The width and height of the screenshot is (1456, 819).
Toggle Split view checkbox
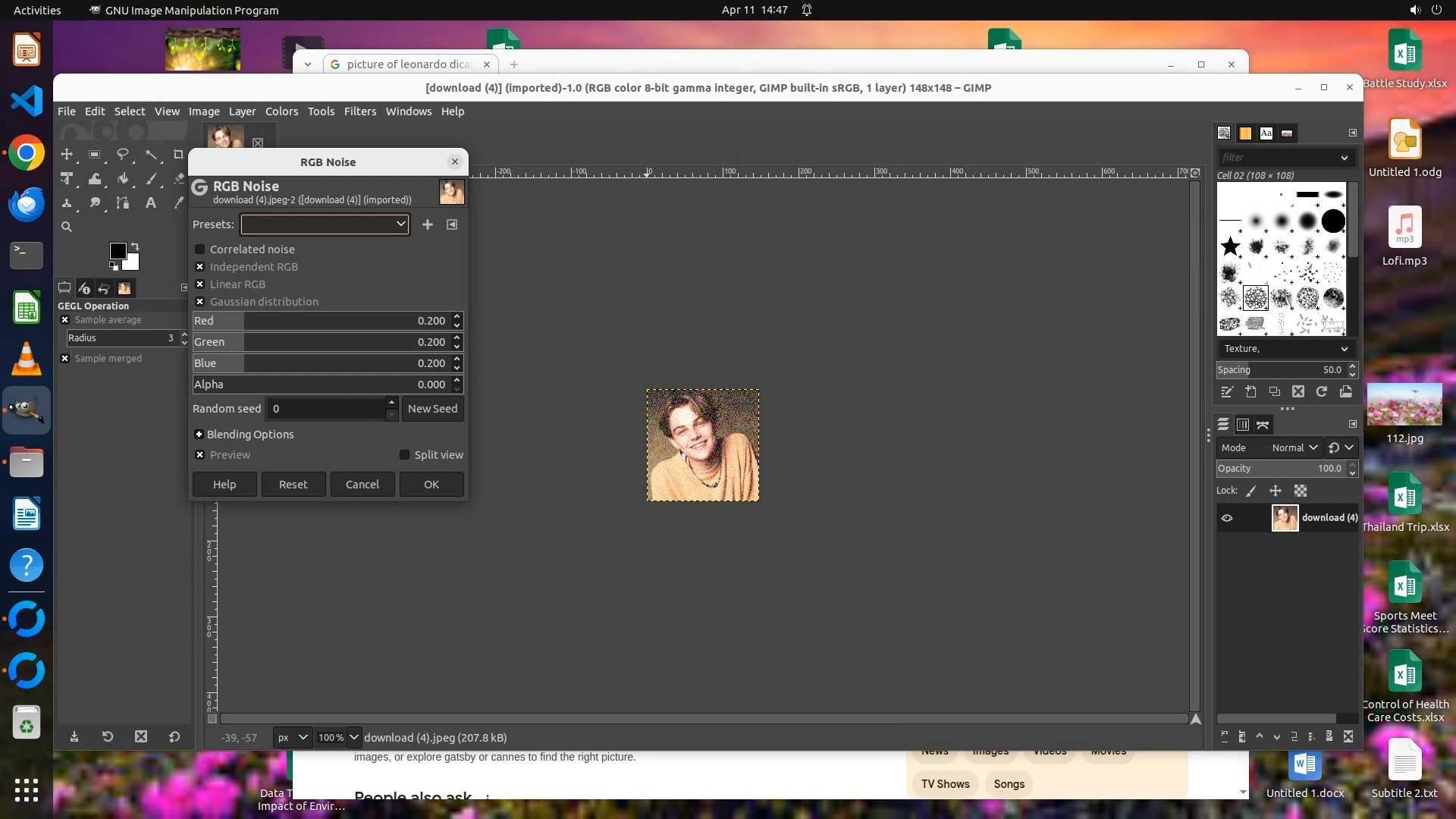coord(405,455)
